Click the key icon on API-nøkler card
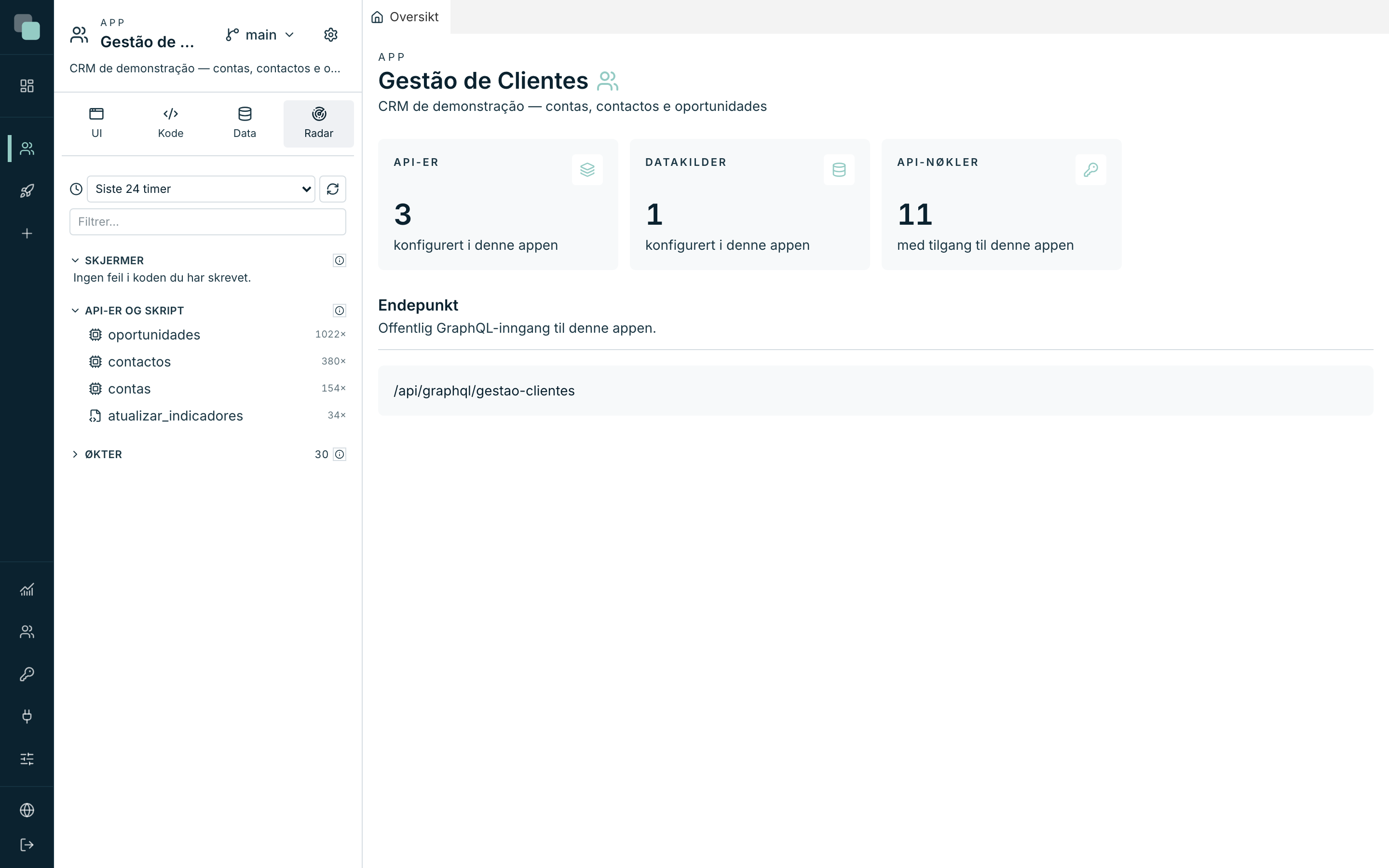 click(1090, 170)
